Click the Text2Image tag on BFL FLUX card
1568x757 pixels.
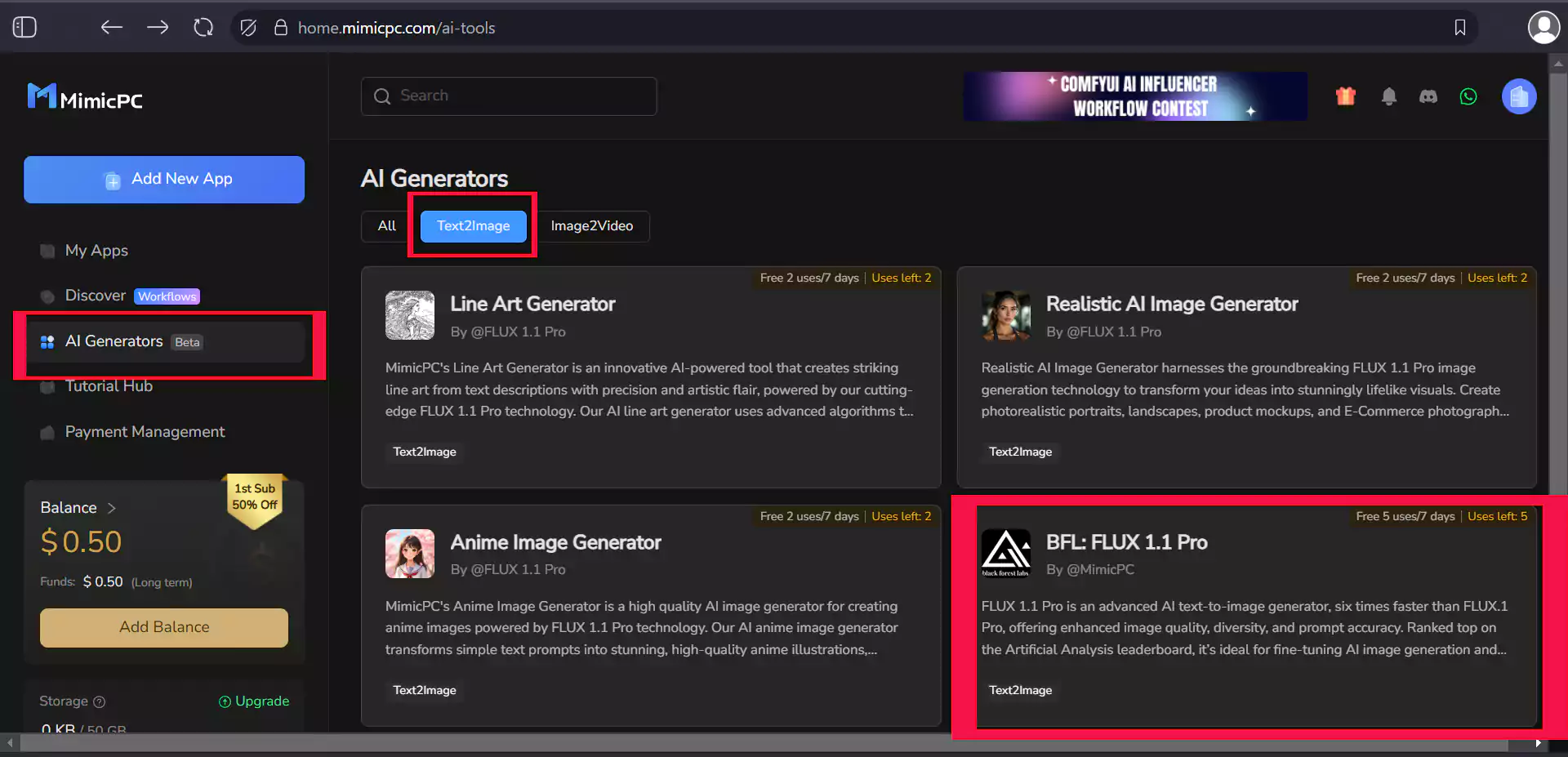point(1020,690)
